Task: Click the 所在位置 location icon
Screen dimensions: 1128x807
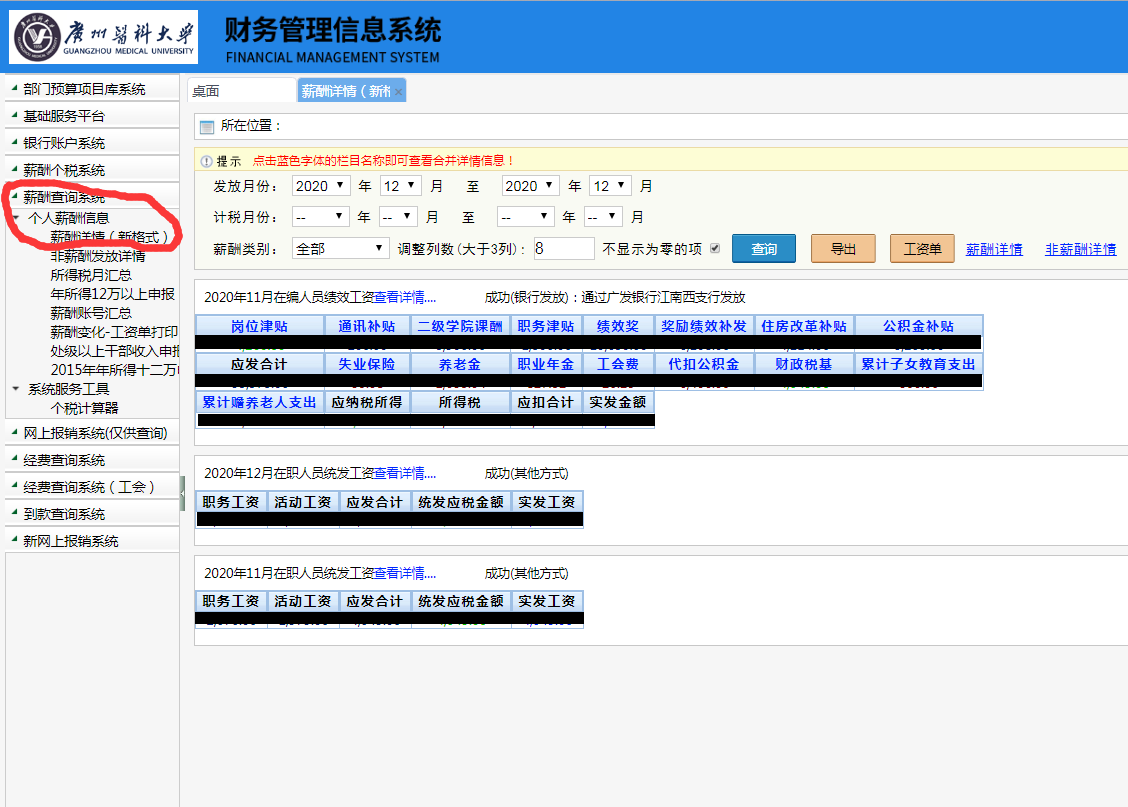Action: tap(207, 127)
